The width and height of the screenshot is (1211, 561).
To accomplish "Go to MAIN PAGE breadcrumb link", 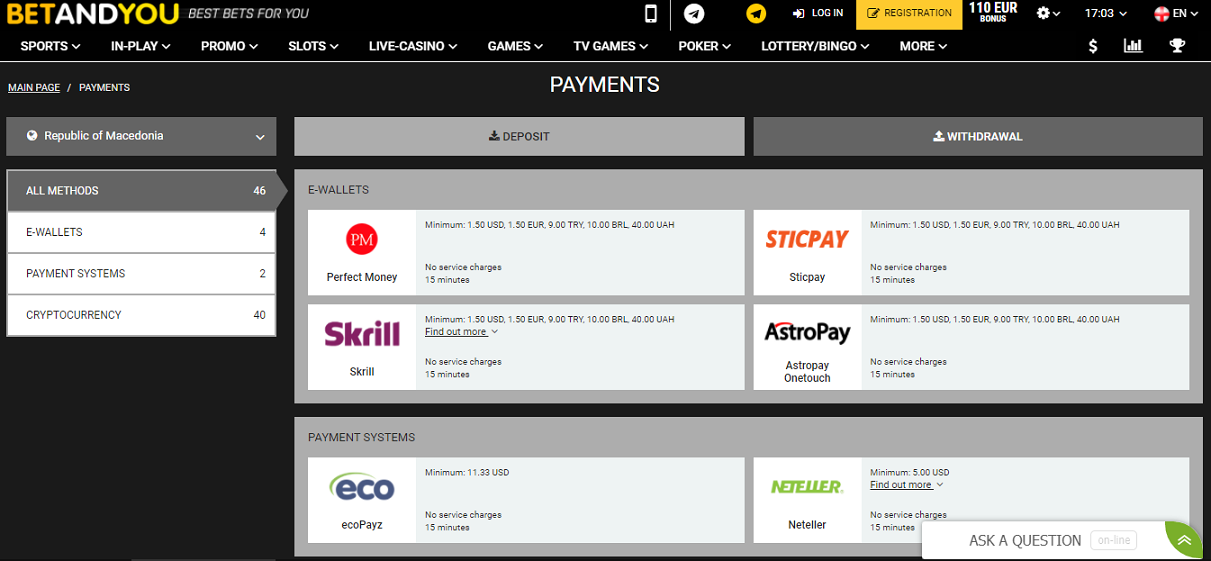I will coord(34,88).
